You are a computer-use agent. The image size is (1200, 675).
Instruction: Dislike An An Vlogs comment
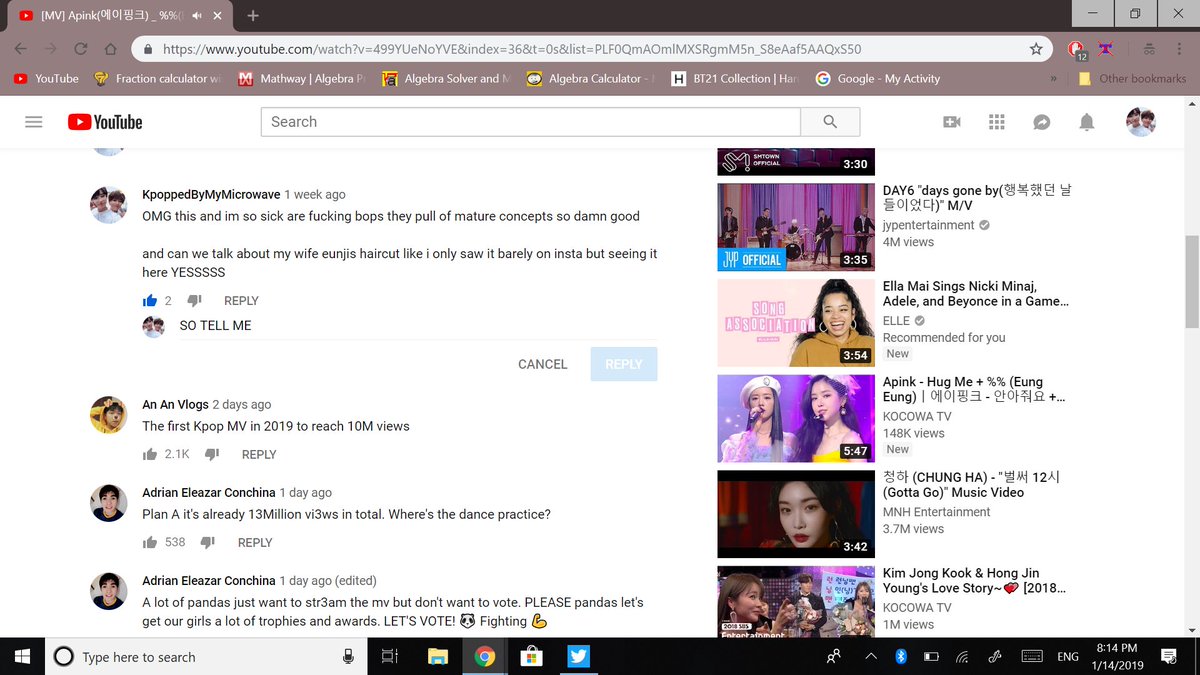point(212,454)
